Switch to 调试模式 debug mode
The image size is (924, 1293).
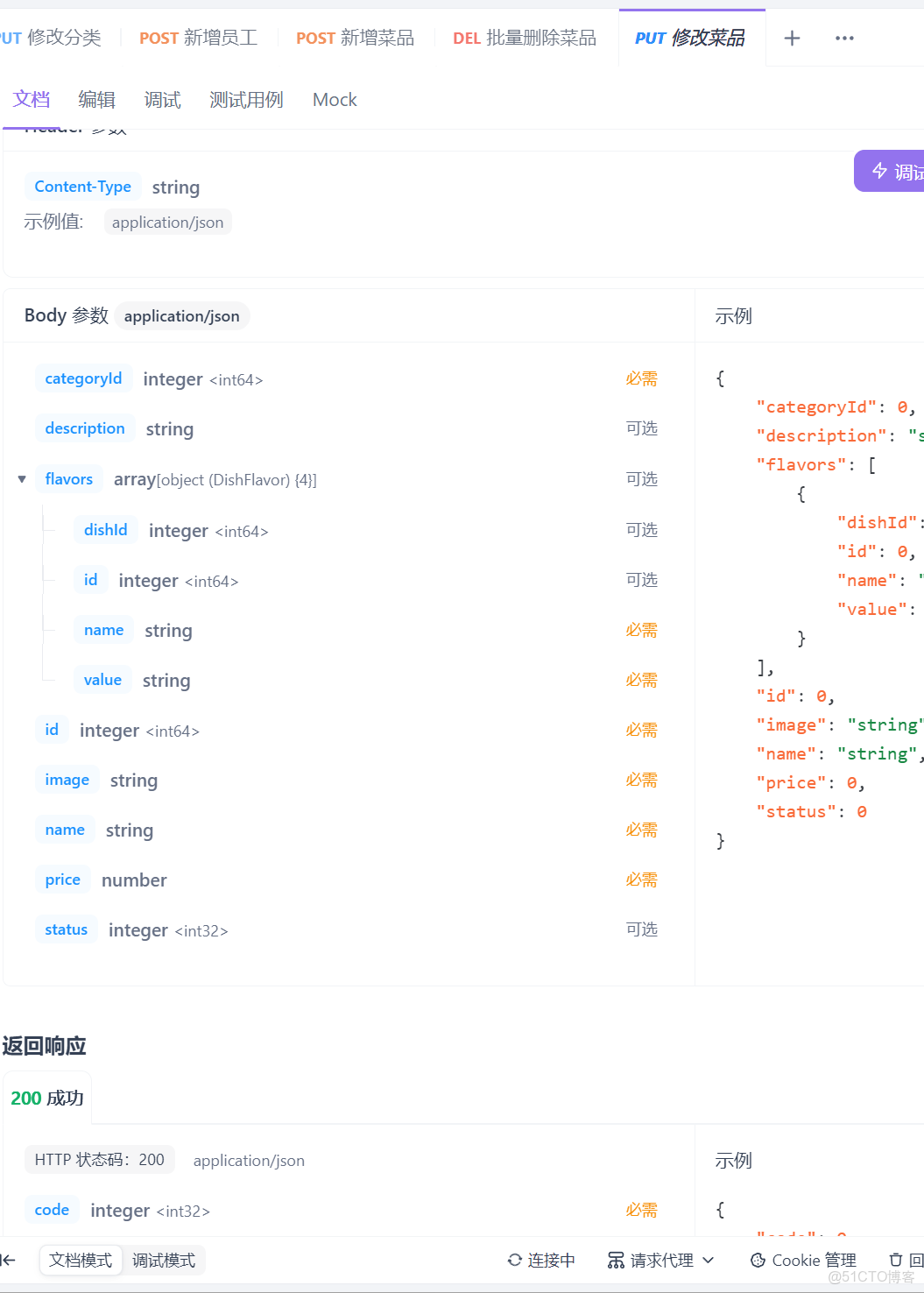coord(164,1260)
